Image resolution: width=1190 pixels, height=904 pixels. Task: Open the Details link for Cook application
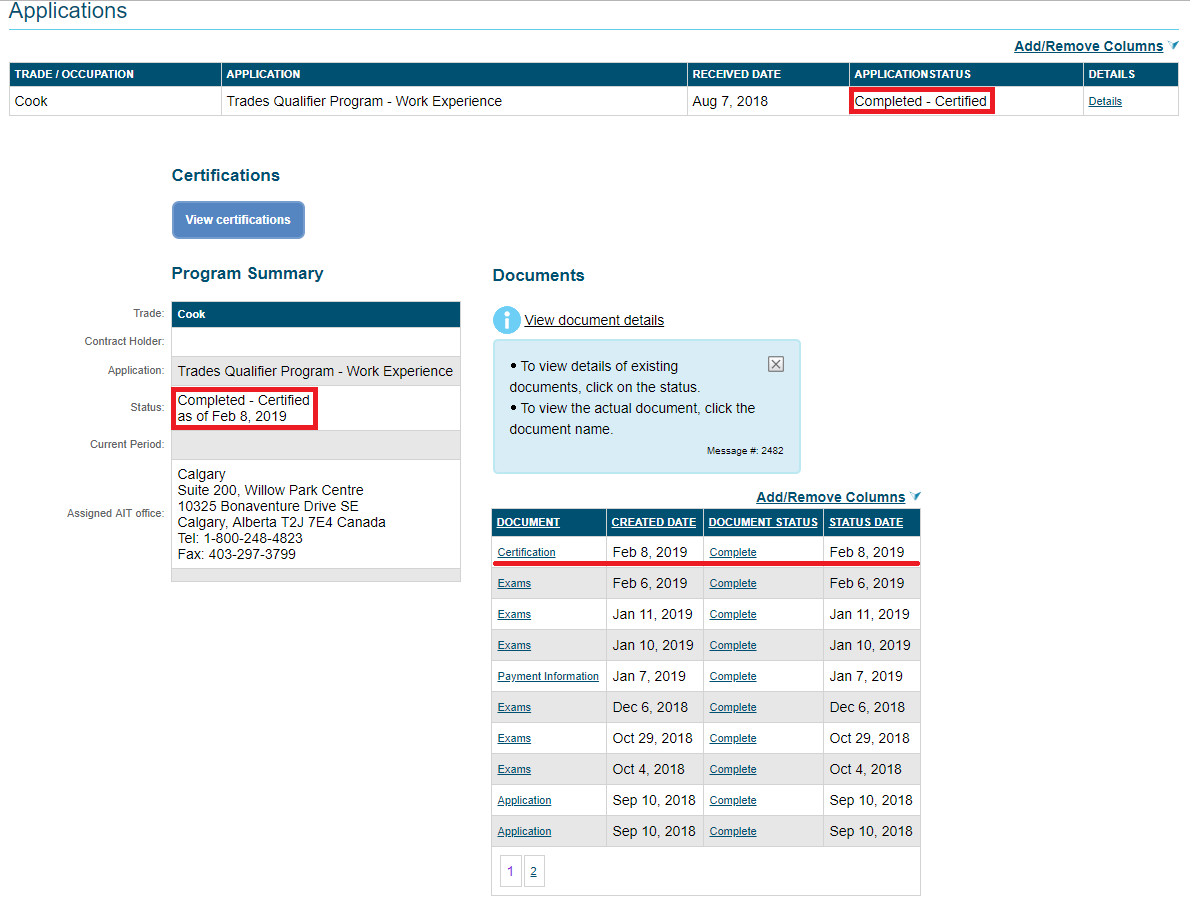(x=1104, y=102)
